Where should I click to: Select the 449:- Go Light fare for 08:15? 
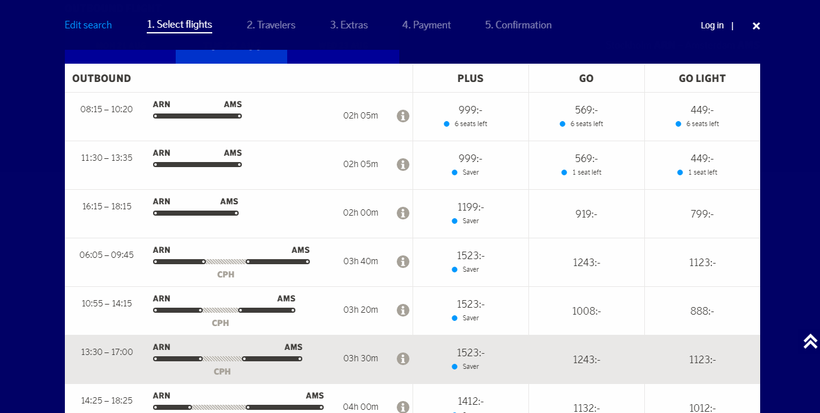pos(702,110)
